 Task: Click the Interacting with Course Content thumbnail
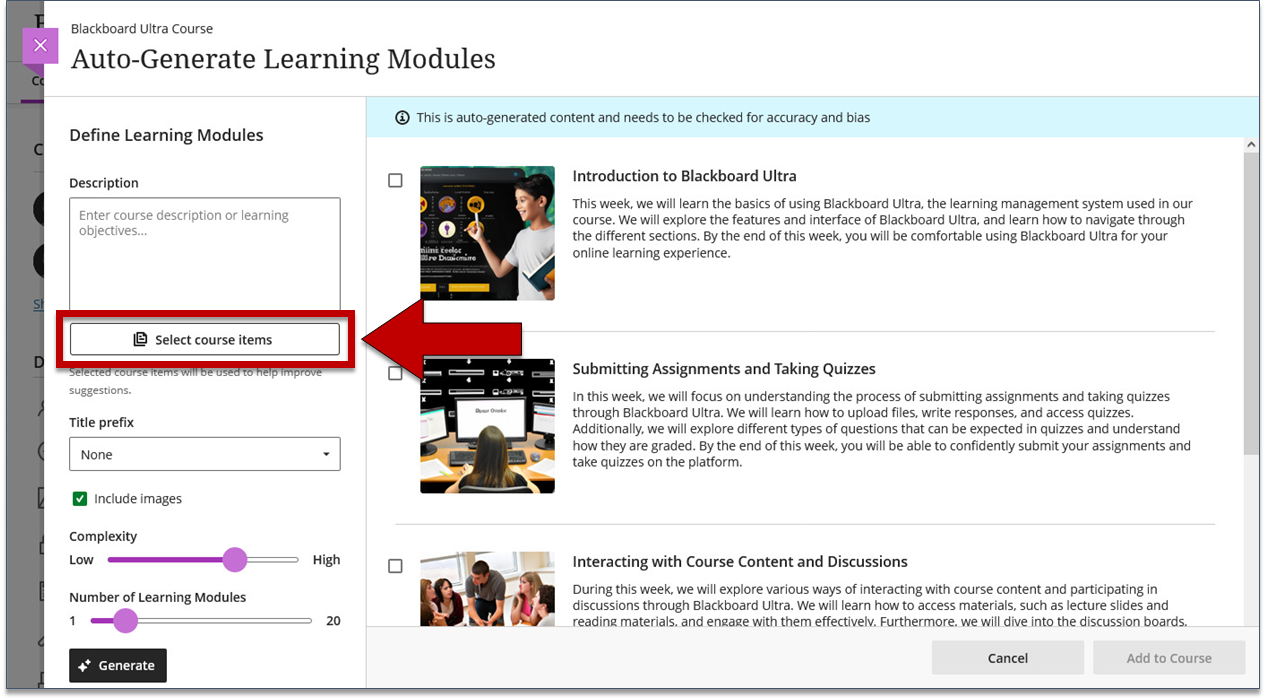click(487, 589)
